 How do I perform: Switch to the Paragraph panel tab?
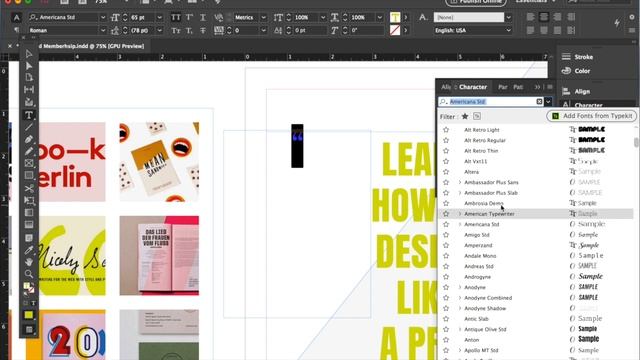(502, 87)
